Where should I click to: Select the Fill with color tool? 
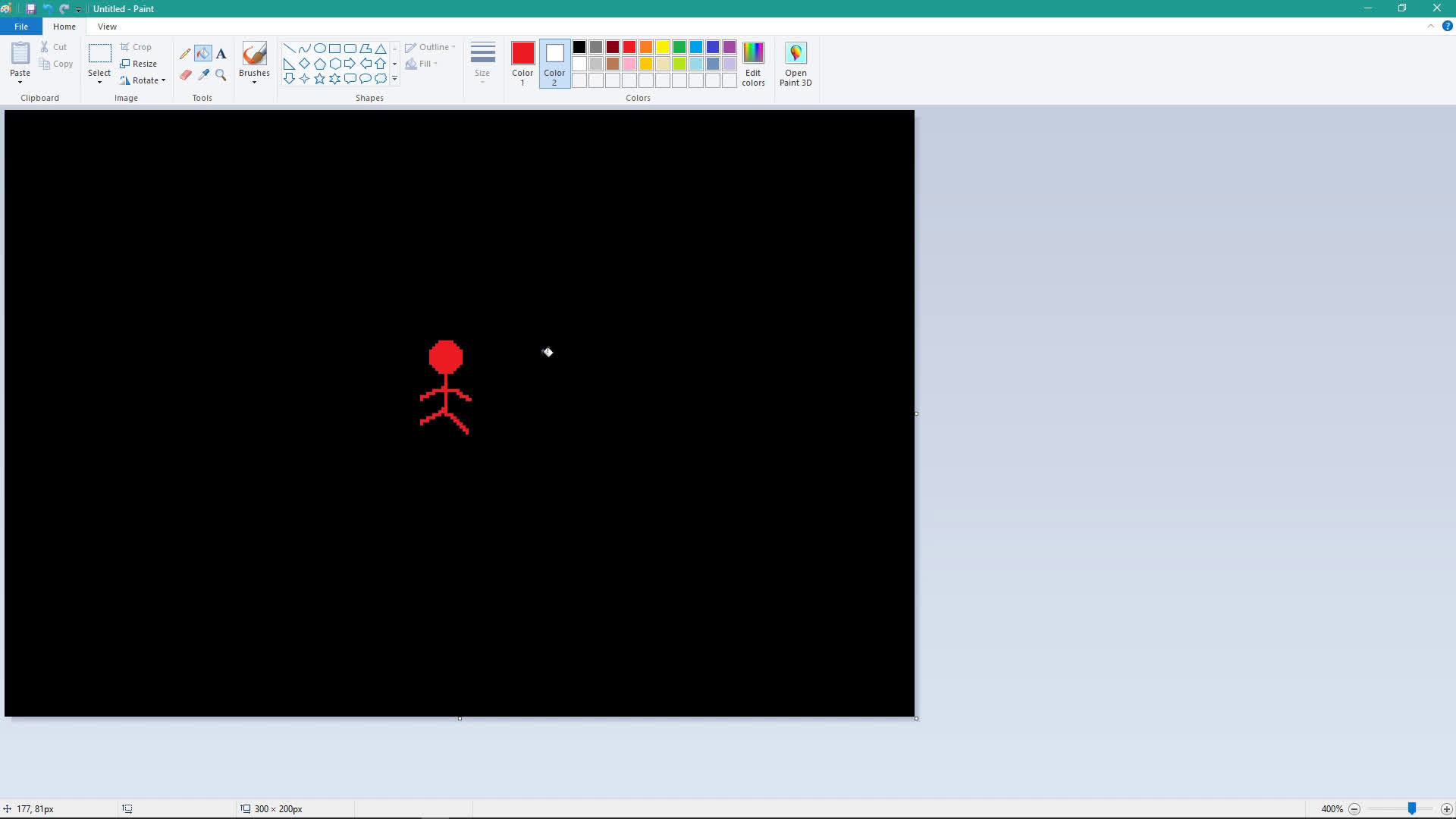pos(203,54)
